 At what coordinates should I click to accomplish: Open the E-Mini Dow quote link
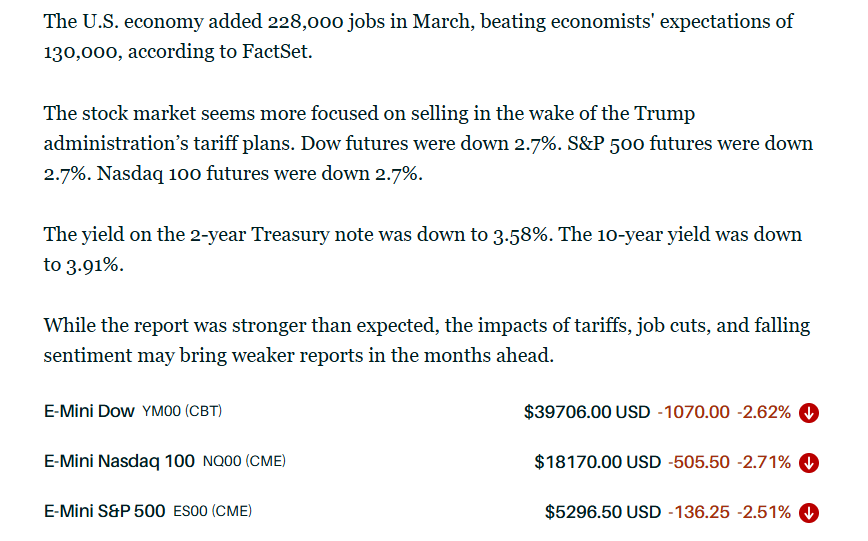pos(90,412)
